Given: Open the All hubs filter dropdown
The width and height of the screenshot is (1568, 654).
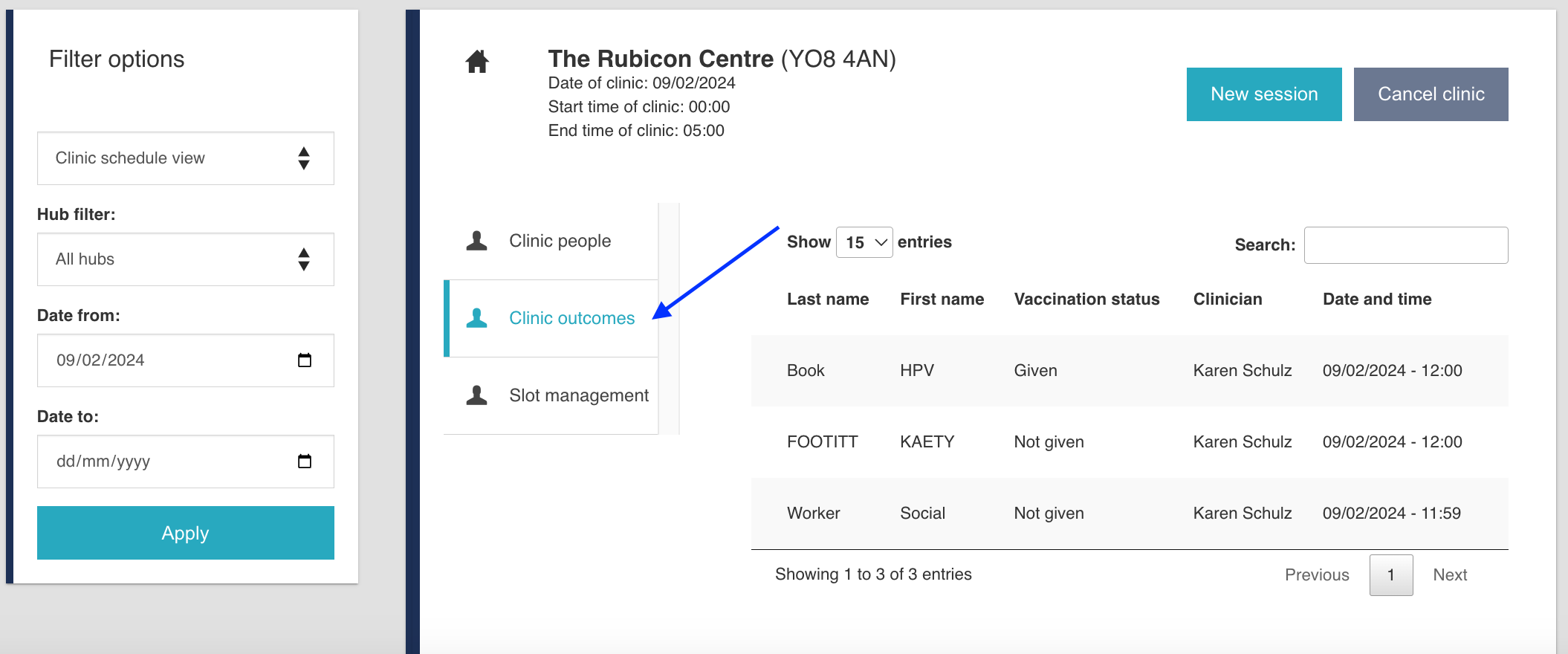Looking at the screenshot, I should coord(186,259).
